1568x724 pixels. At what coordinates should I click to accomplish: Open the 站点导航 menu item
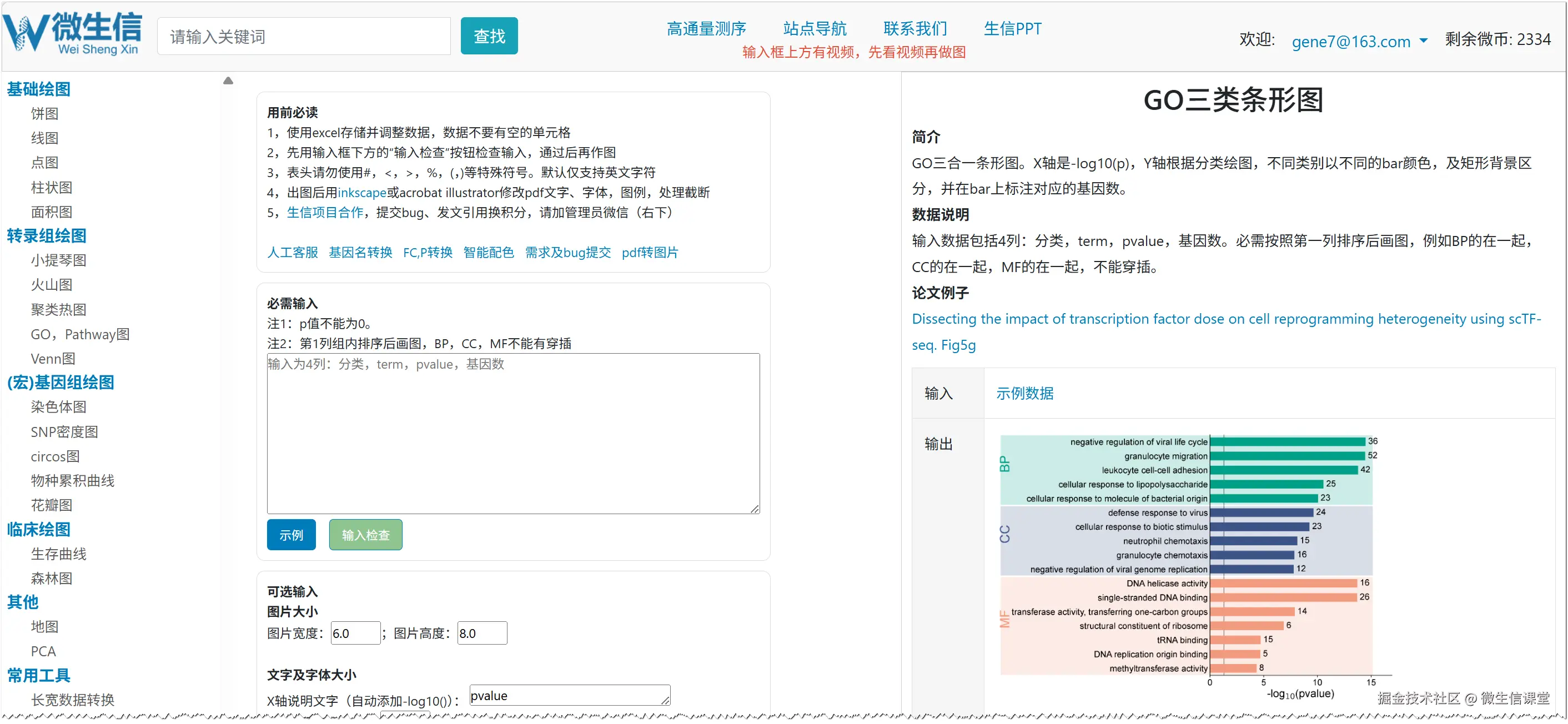coord(815,29)
